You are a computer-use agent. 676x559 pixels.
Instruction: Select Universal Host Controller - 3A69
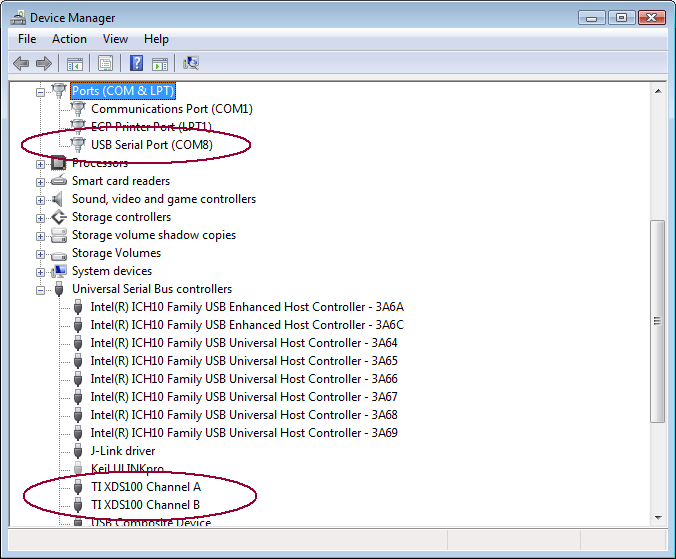[x=244, y=433]
